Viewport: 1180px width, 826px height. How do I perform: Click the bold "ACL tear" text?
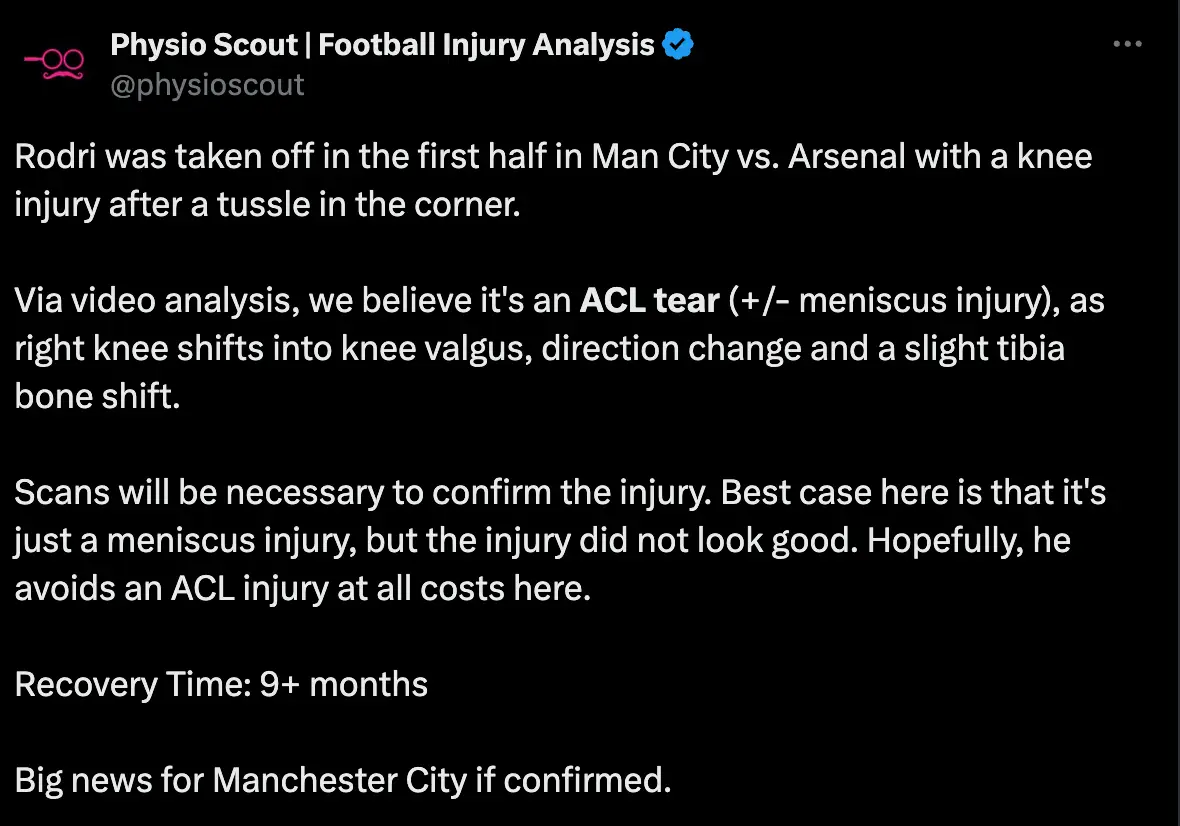click(x=650, y=300)
